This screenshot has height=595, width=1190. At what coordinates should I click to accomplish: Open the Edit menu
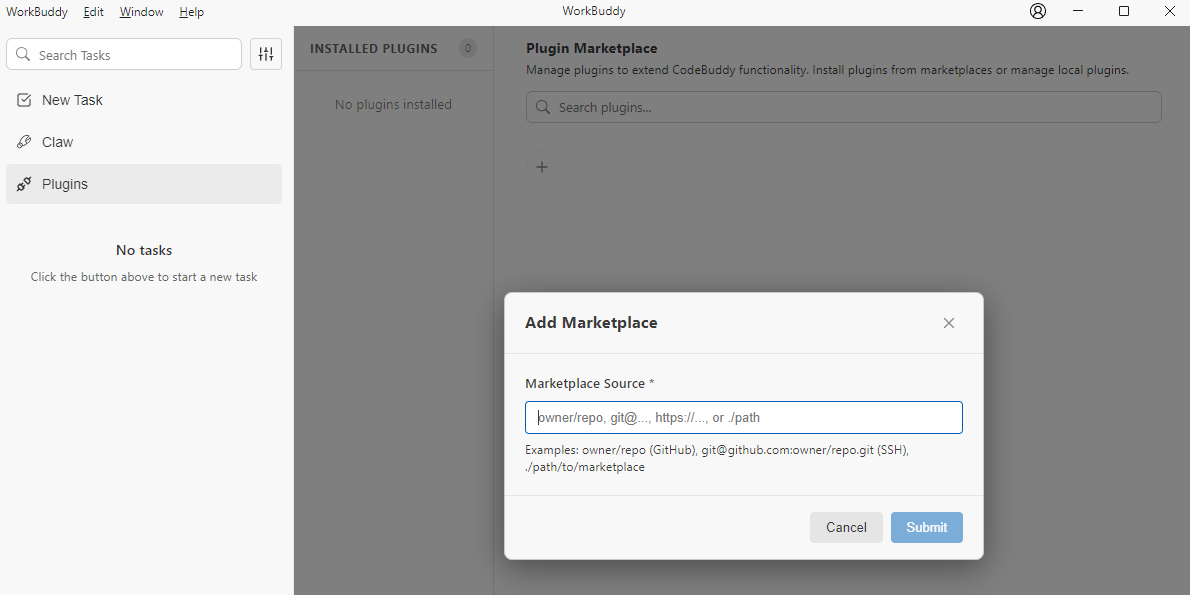93,12
